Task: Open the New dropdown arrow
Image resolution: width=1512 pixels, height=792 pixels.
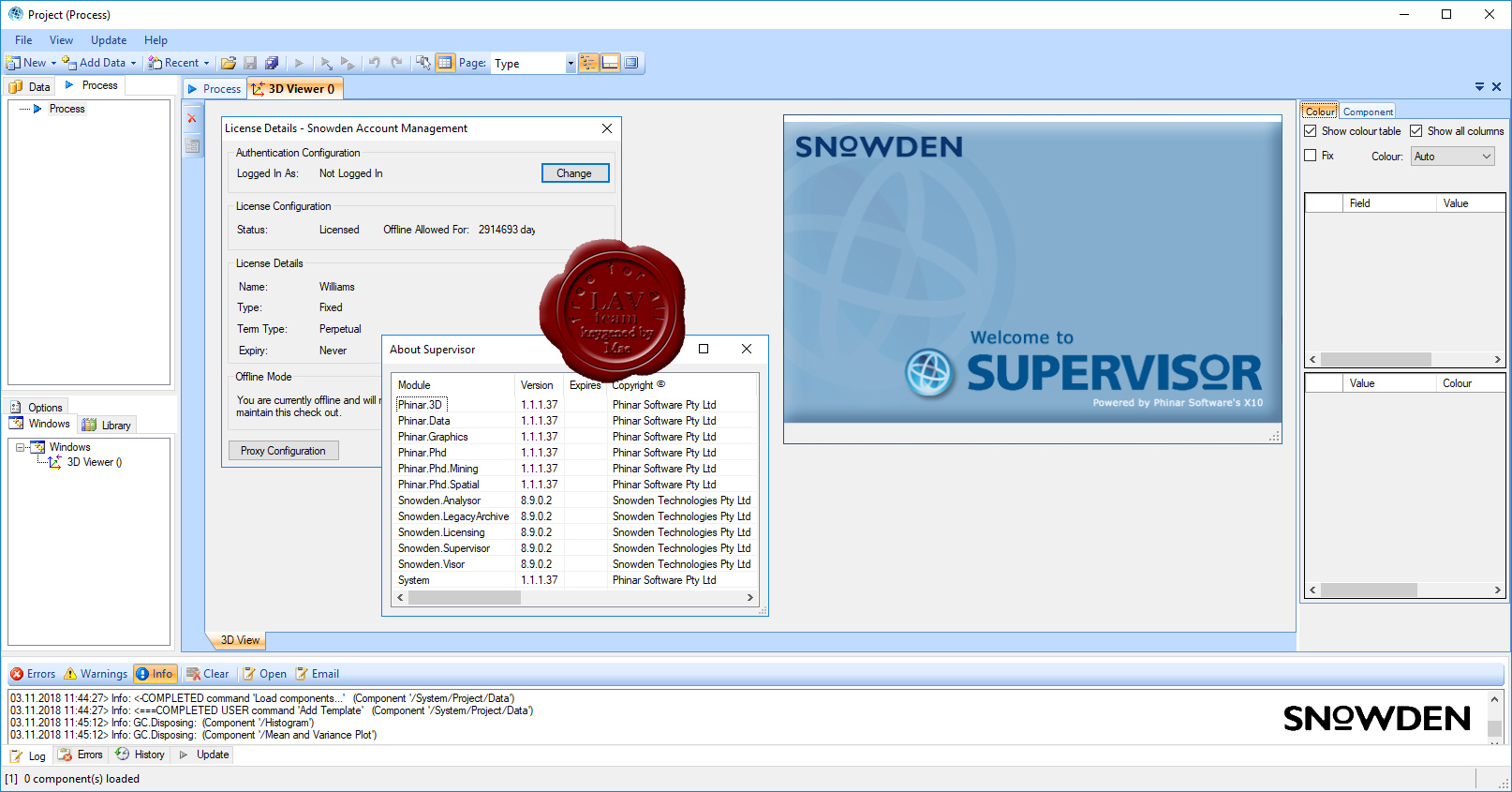Action: pos(53,63)
